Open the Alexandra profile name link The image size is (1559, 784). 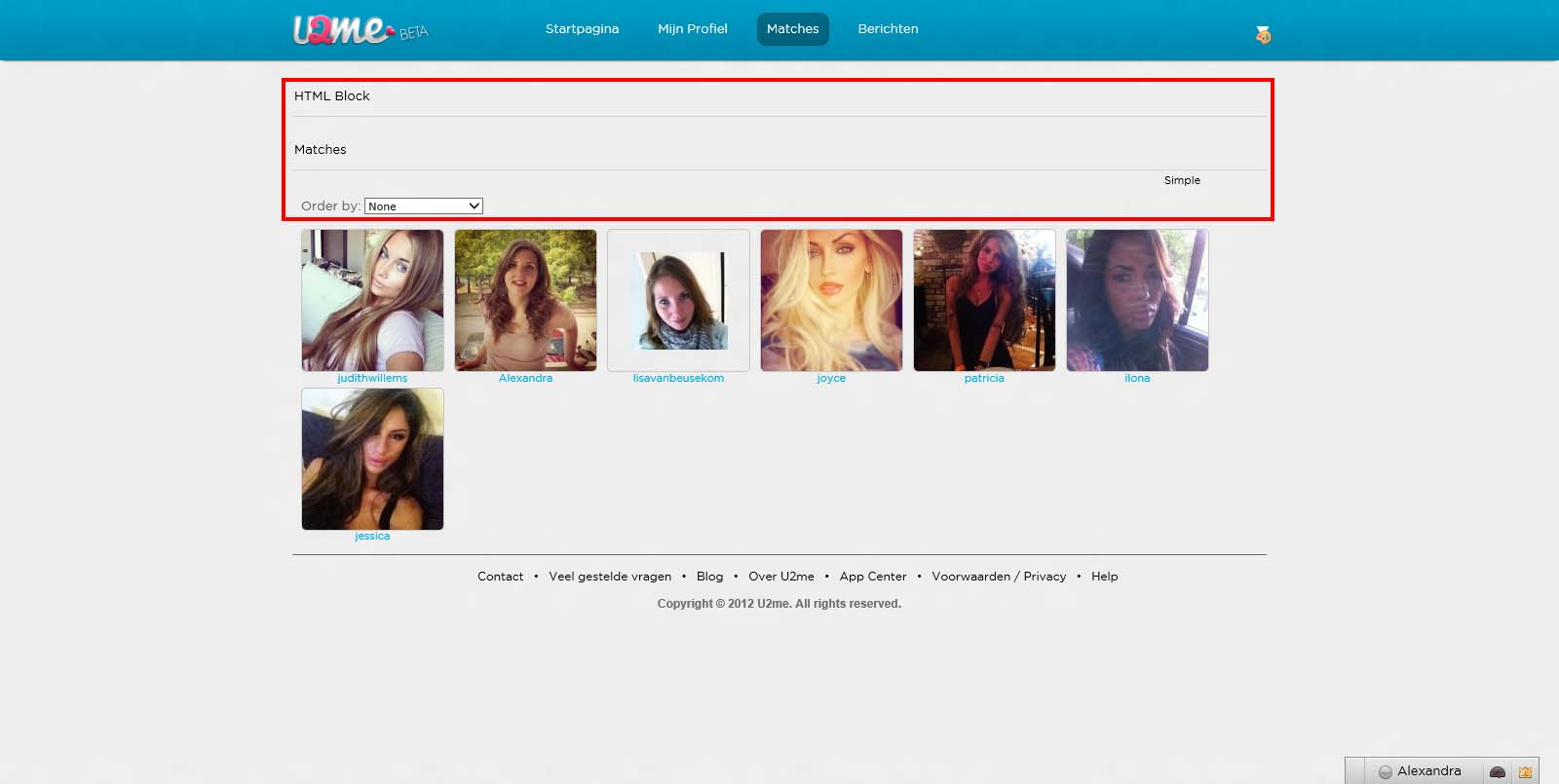[525, 378]
